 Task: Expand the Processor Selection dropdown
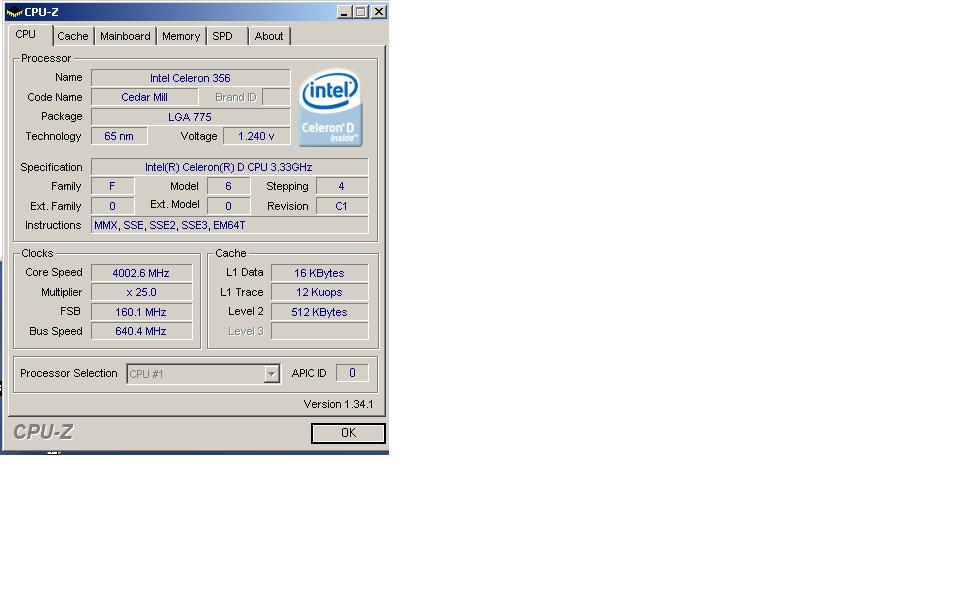coord(271,373)
